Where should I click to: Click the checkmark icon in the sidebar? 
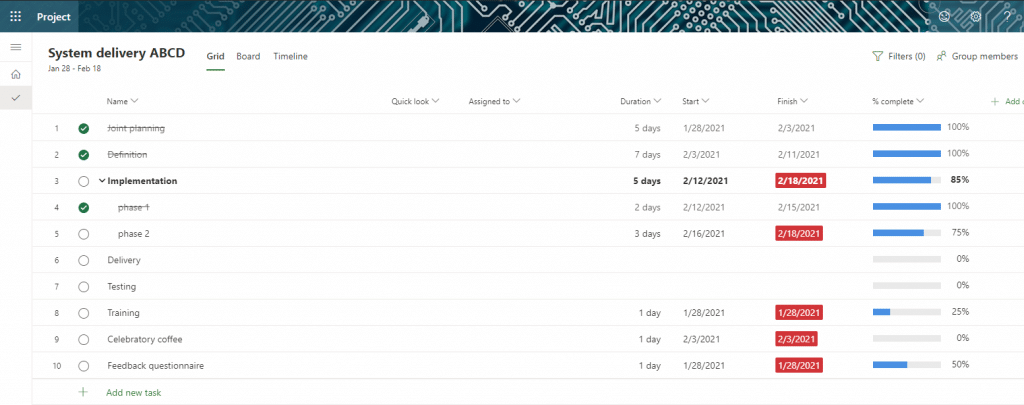pos(15,98)
